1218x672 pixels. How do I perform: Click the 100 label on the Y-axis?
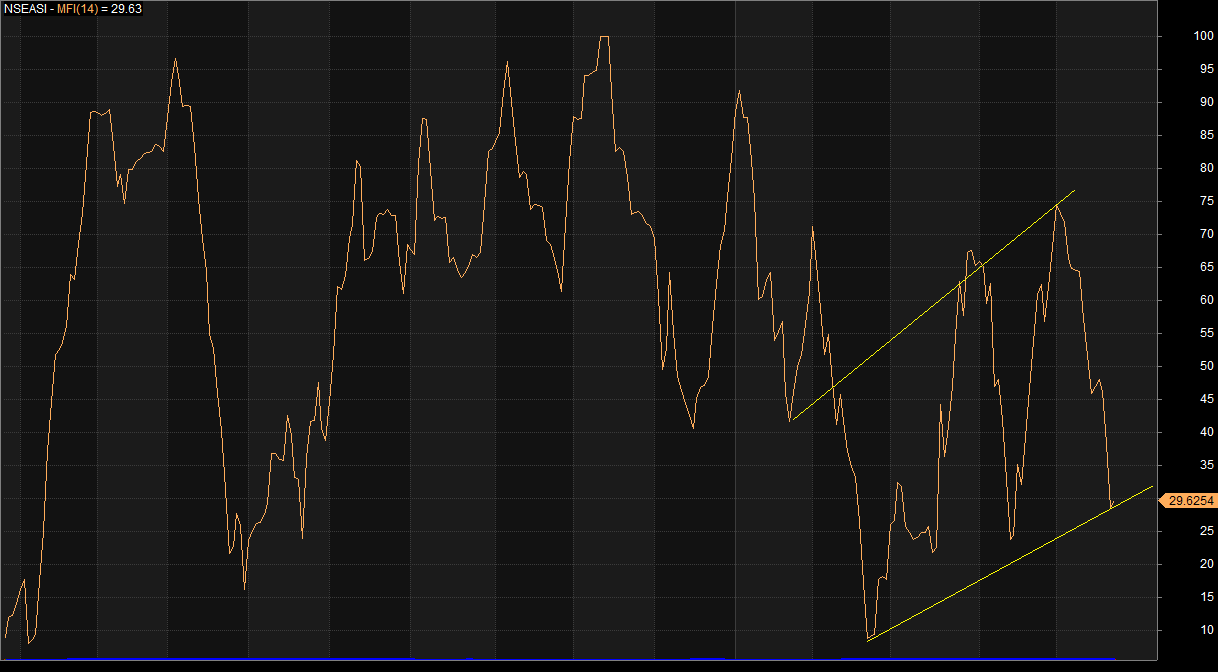(1204, 37)
